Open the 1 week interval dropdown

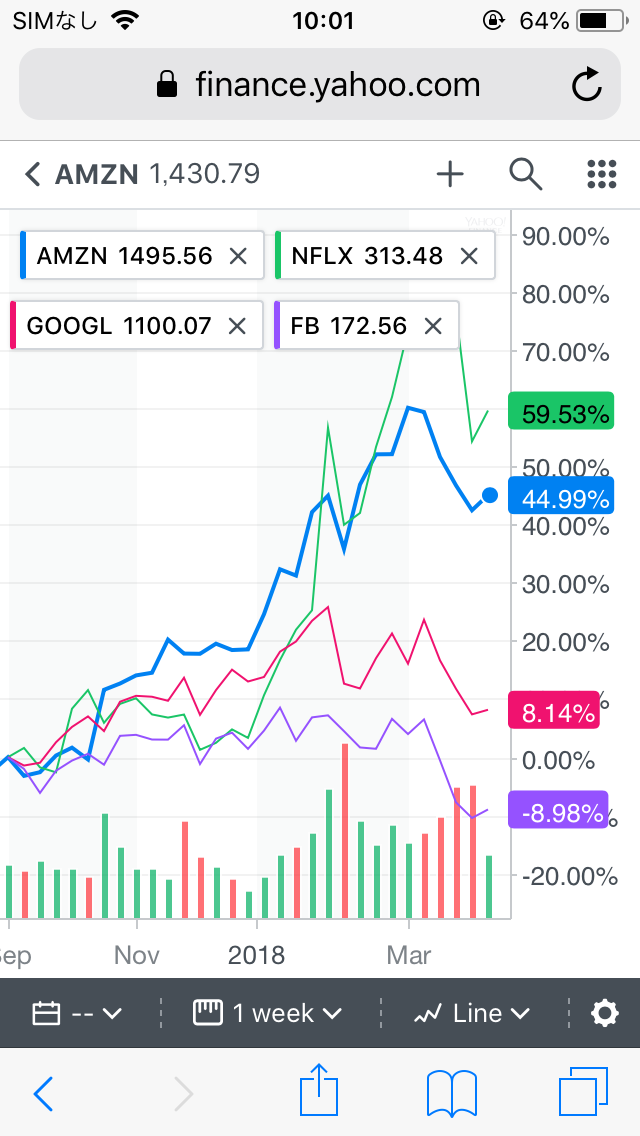[x=268, y=1013]
